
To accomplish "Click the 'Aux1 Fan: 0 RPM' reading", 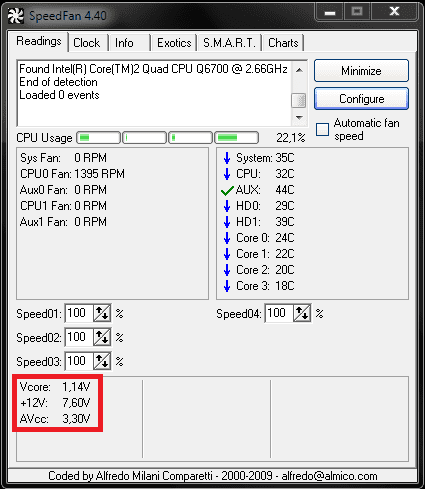I will [63, 222].
